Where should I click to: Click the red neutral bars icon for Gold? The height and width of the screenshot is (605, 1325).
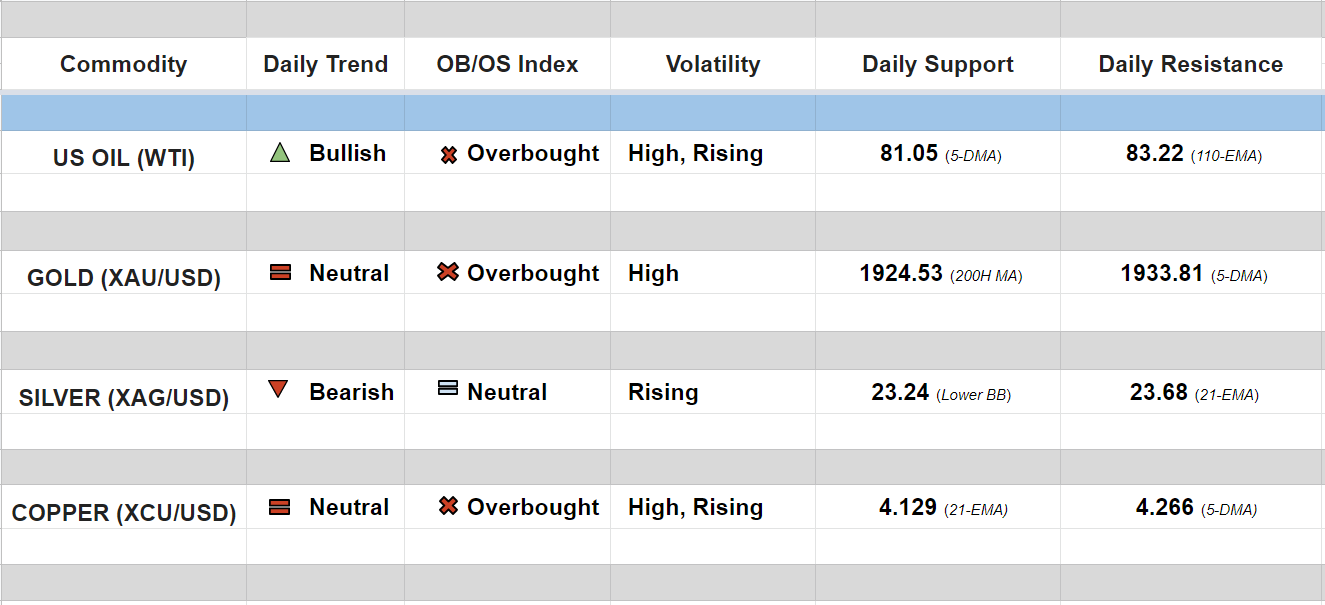coord(281,272)
